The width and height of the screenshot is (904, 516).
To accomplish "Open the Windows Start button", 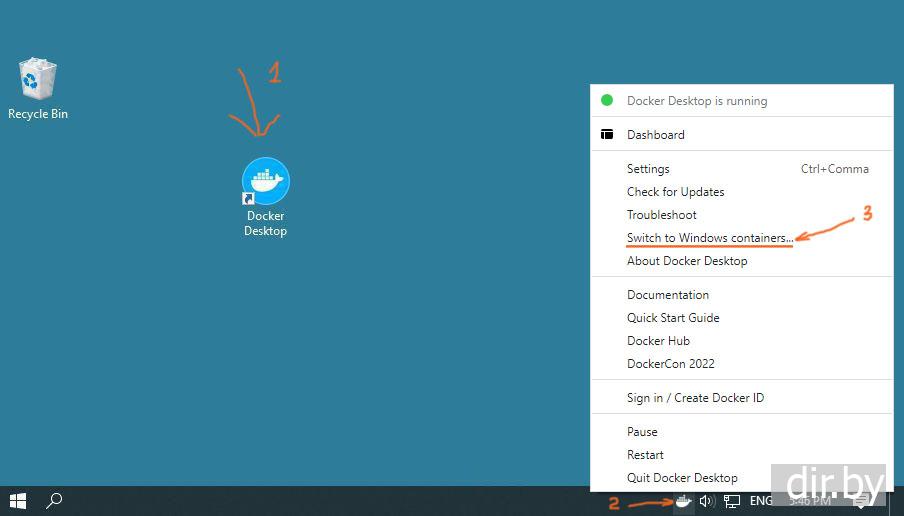I will (18, 501).
